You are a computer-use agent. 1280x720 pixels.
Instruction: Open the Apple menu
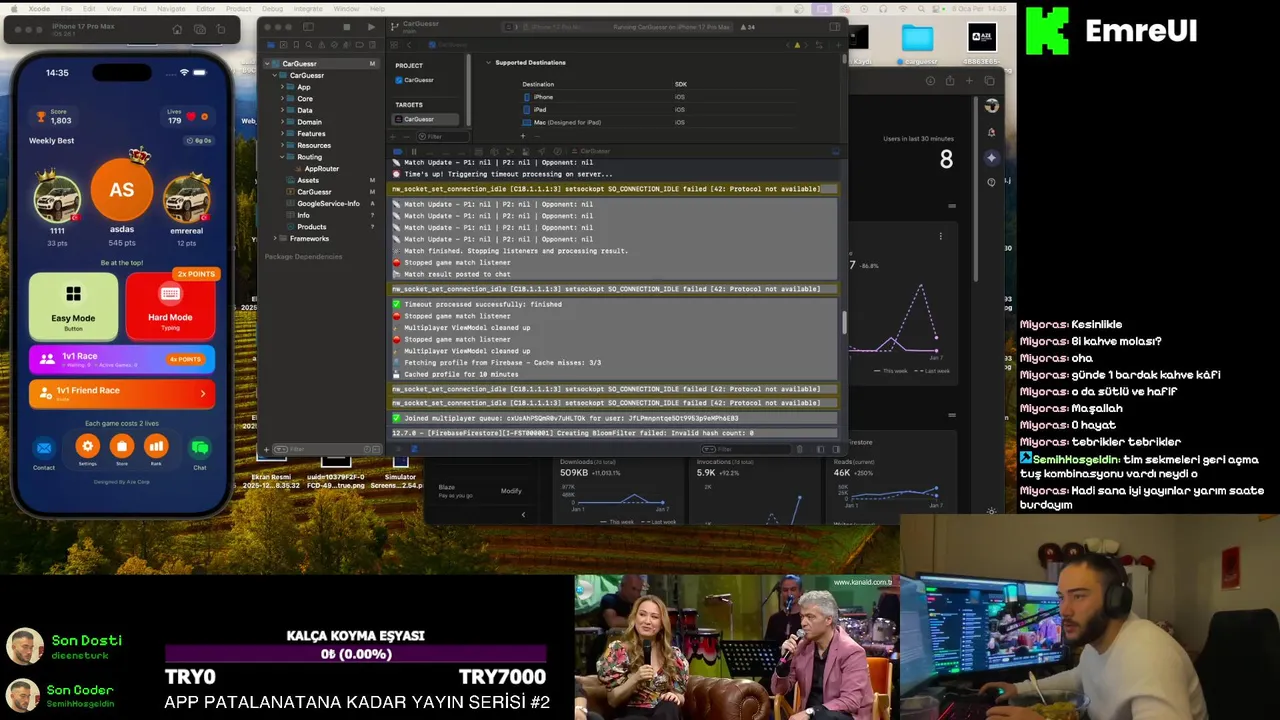point(14,8)
